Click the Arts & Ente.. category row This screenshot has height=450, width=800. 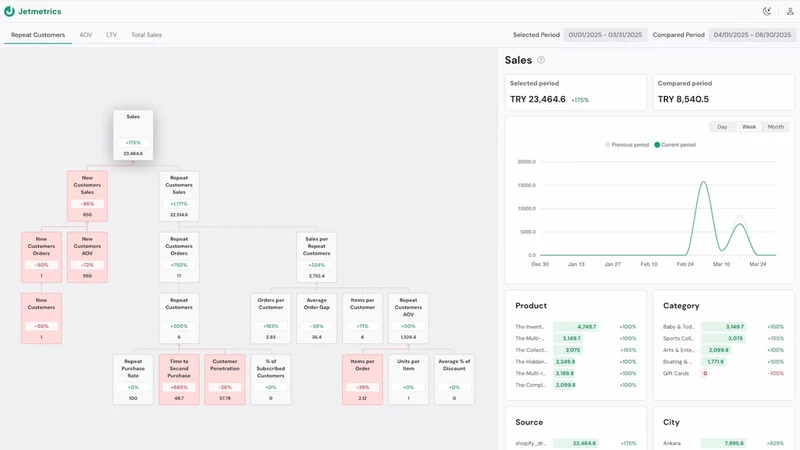click(x=723, y=350)
